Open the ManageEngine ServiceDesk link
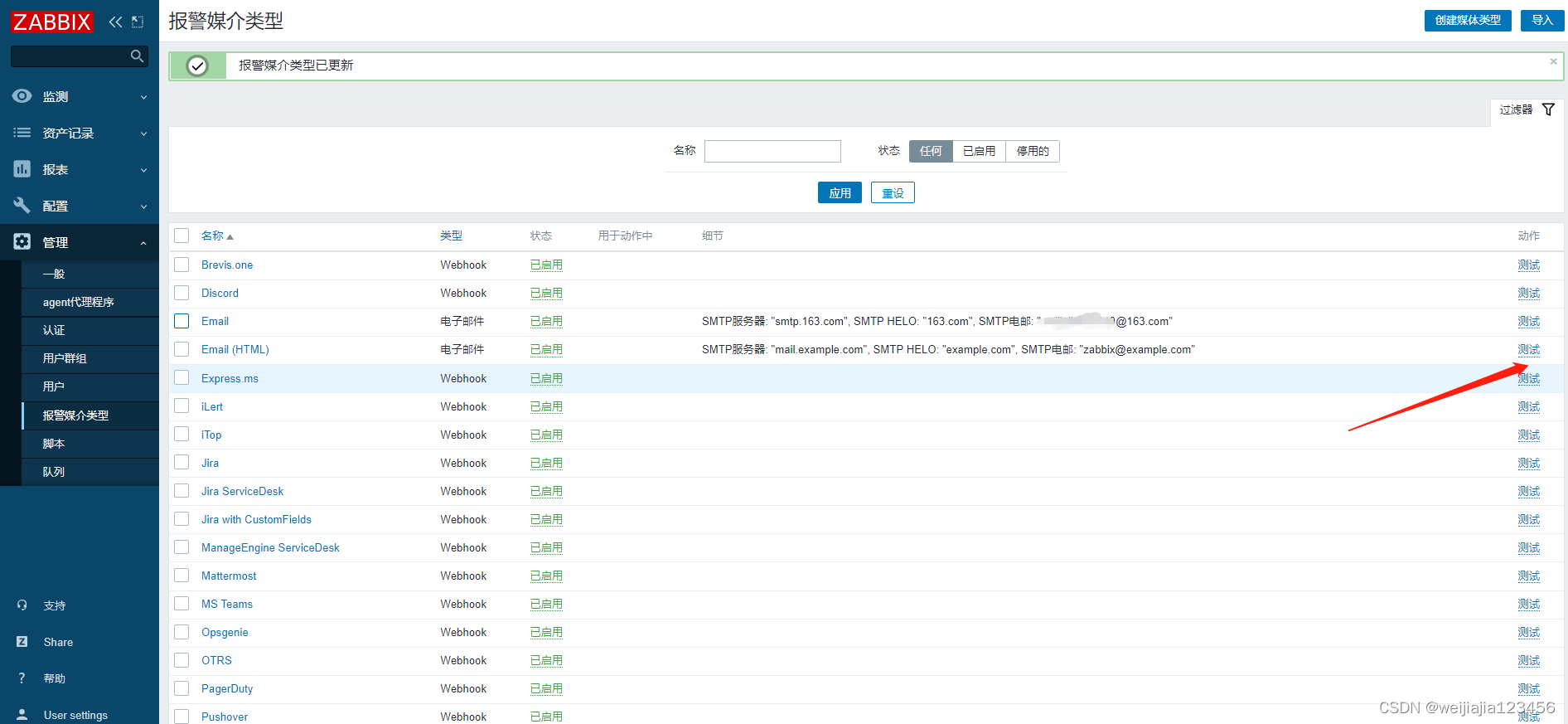Viewport: 1568px width, 724px height. coord(270,547)
